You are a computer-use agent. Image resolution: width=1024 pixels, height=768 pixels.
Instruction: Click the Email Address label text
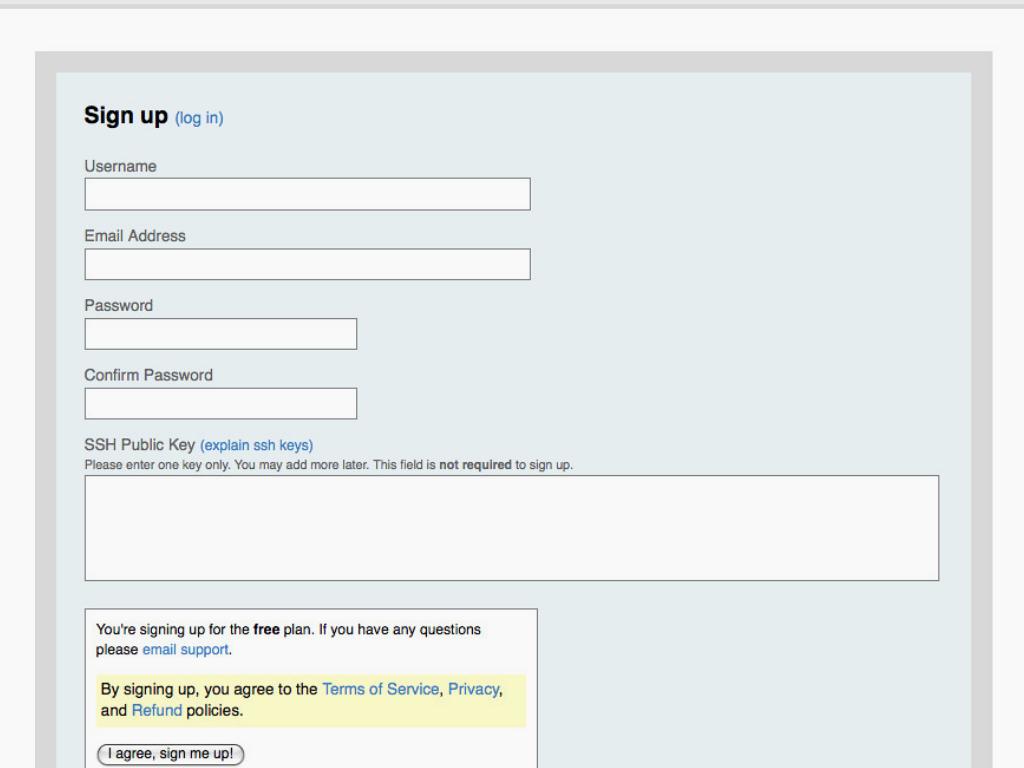(x=134, y=236)
